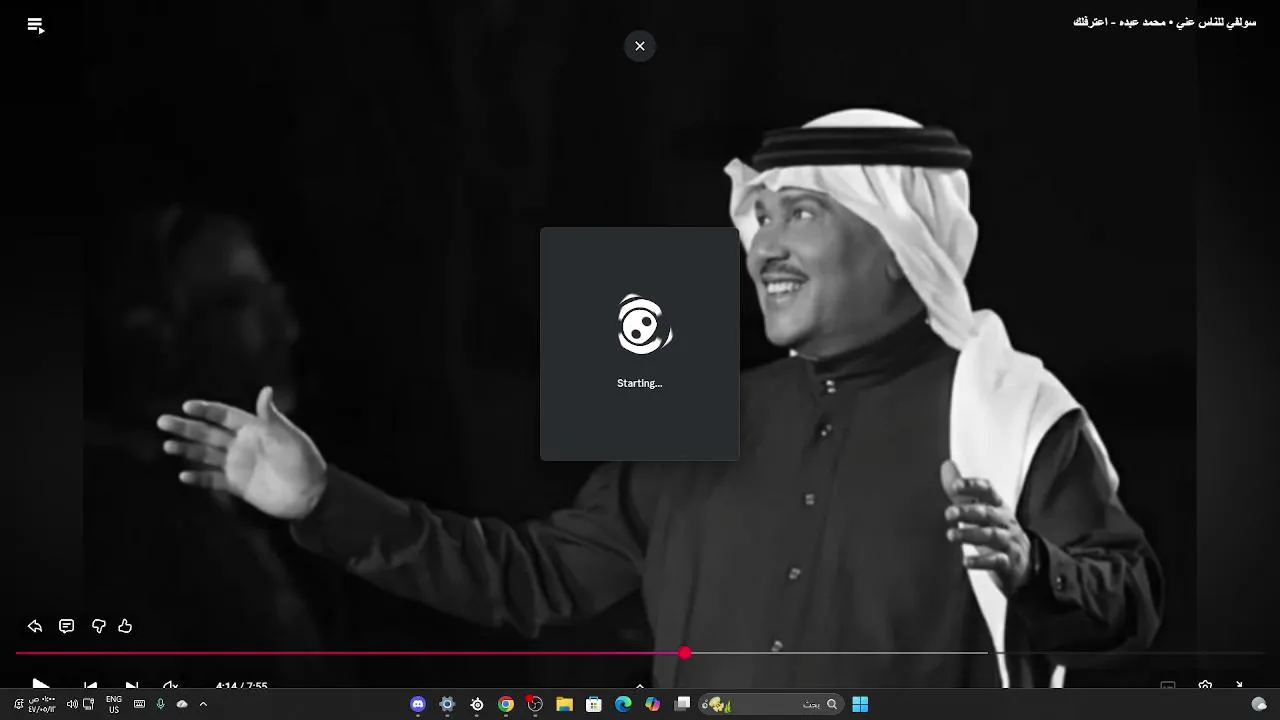Open the recording app with red badge in taskbar
1280x720 pixels.
point(535,704)
